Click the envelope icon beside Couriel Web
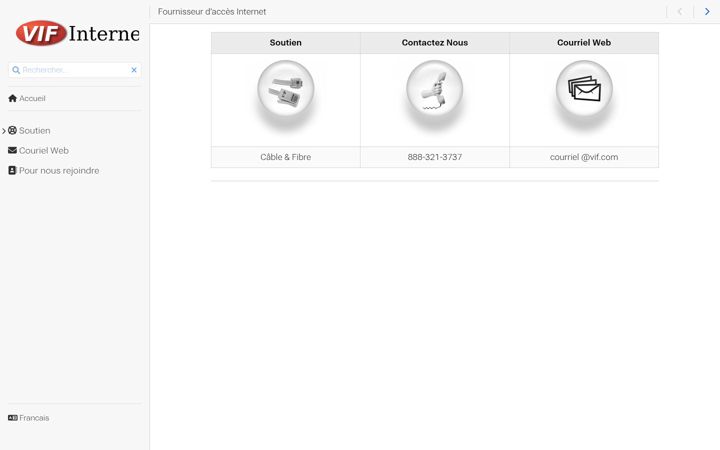Image resolution: width=720 pixels, height=450 pixels. click(x=12, y=150)
